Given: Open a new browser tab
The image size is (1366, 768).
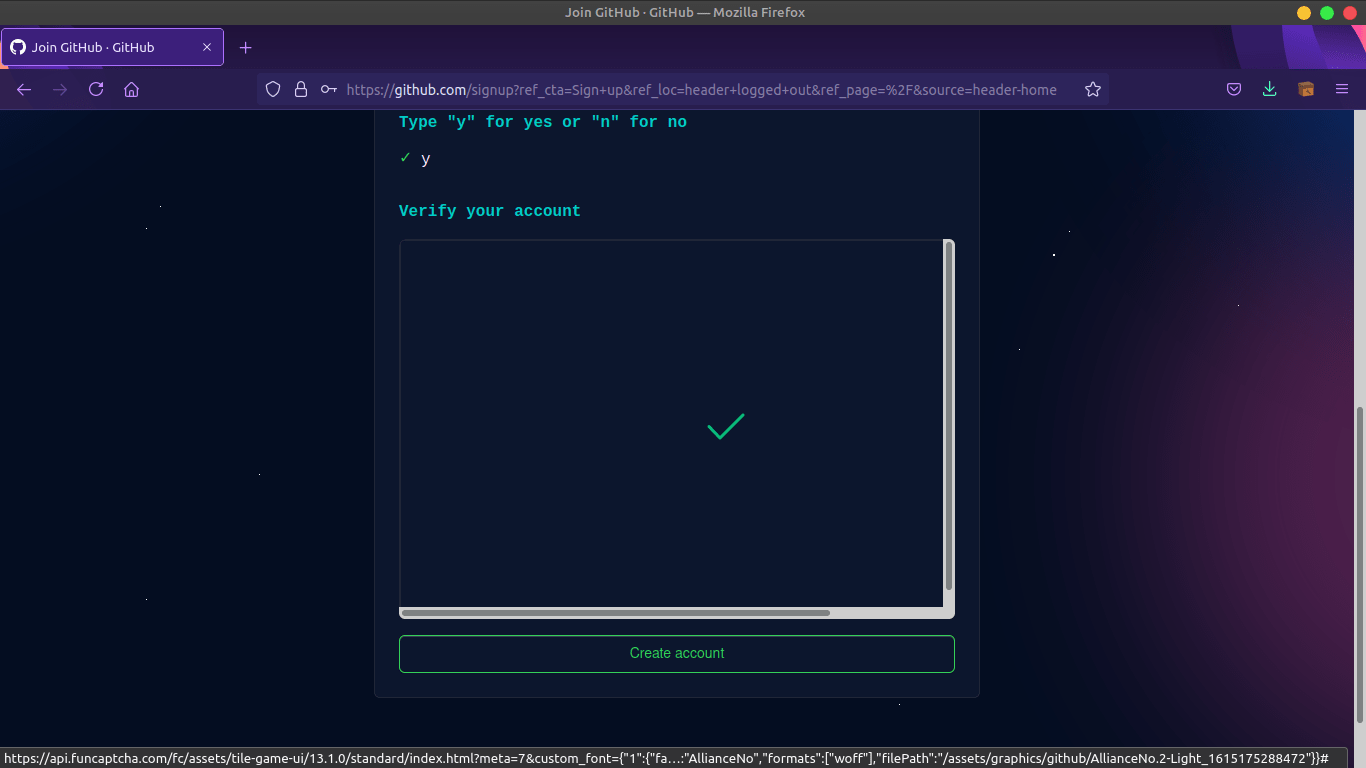Looking at the screenshot, I should pyautogui.click(x=245, y=46).
